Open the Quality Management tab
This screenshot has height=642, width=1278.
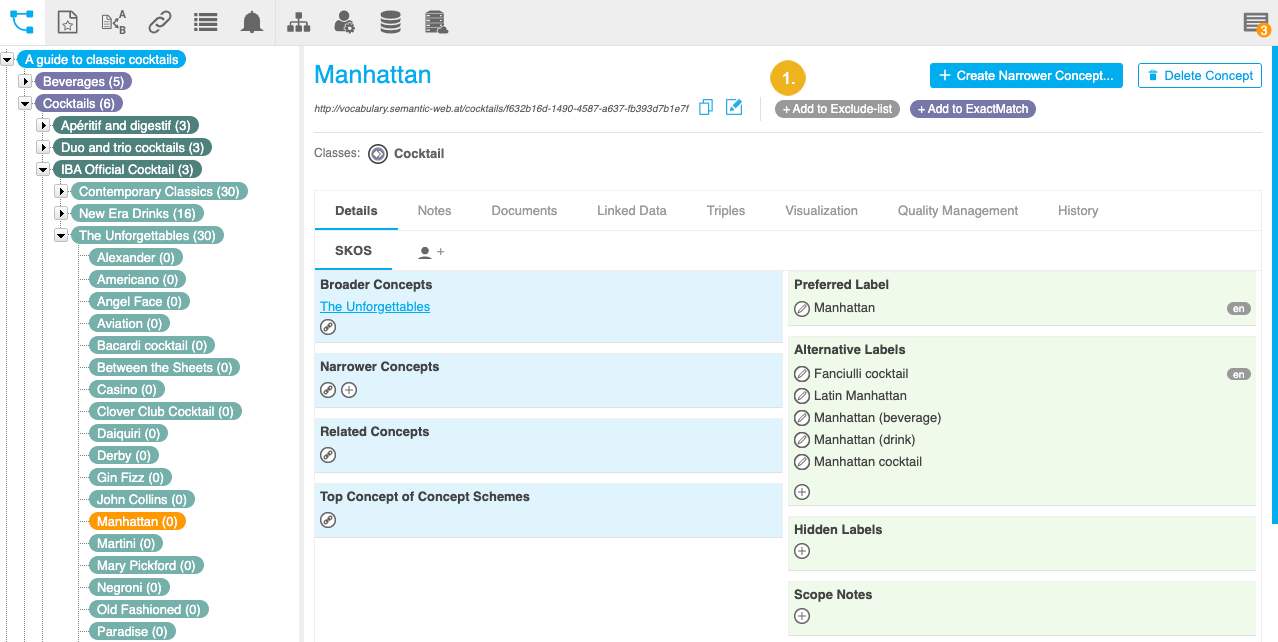coord(957,211)
